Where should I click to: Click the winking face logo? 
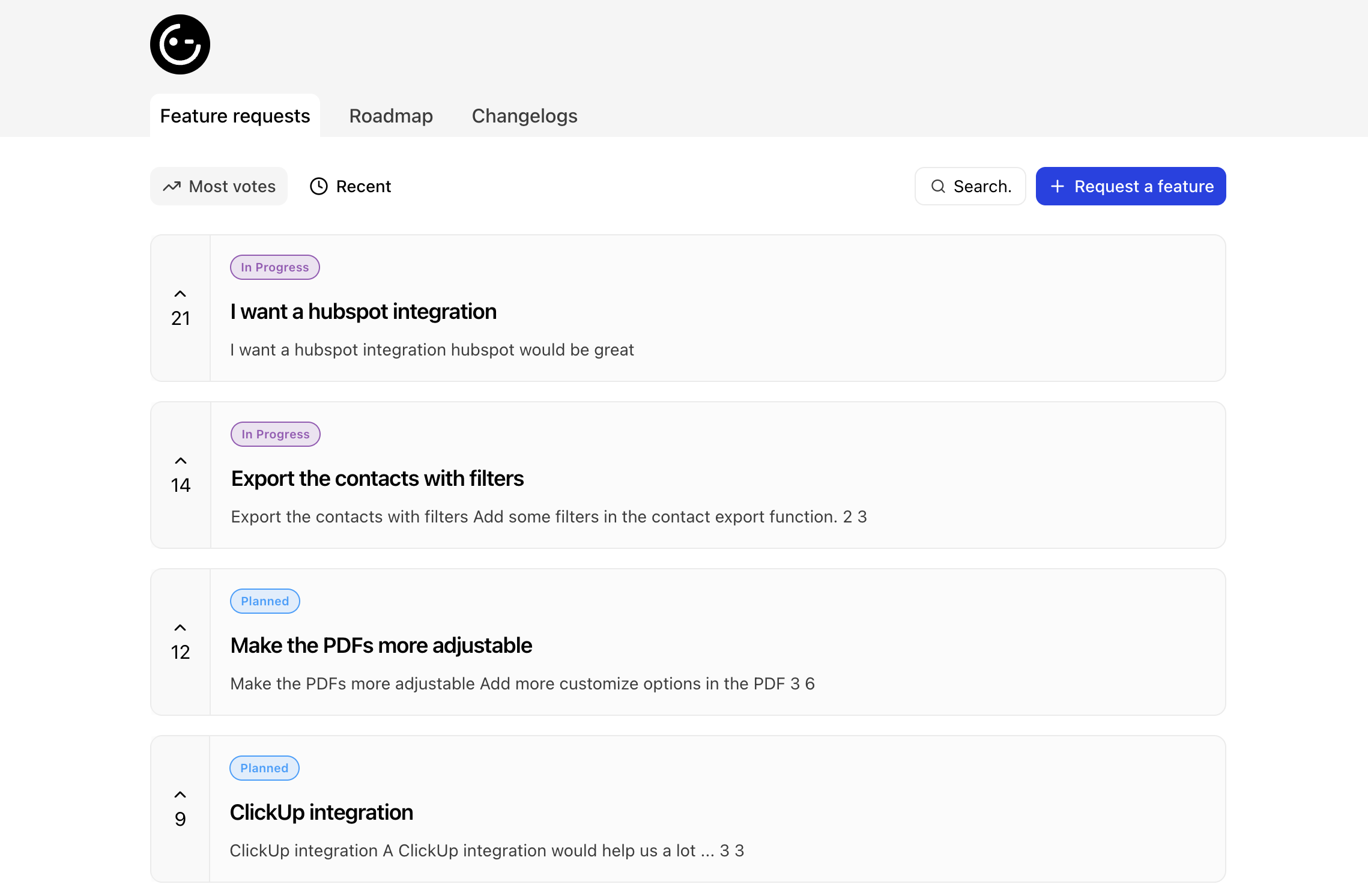180,44
